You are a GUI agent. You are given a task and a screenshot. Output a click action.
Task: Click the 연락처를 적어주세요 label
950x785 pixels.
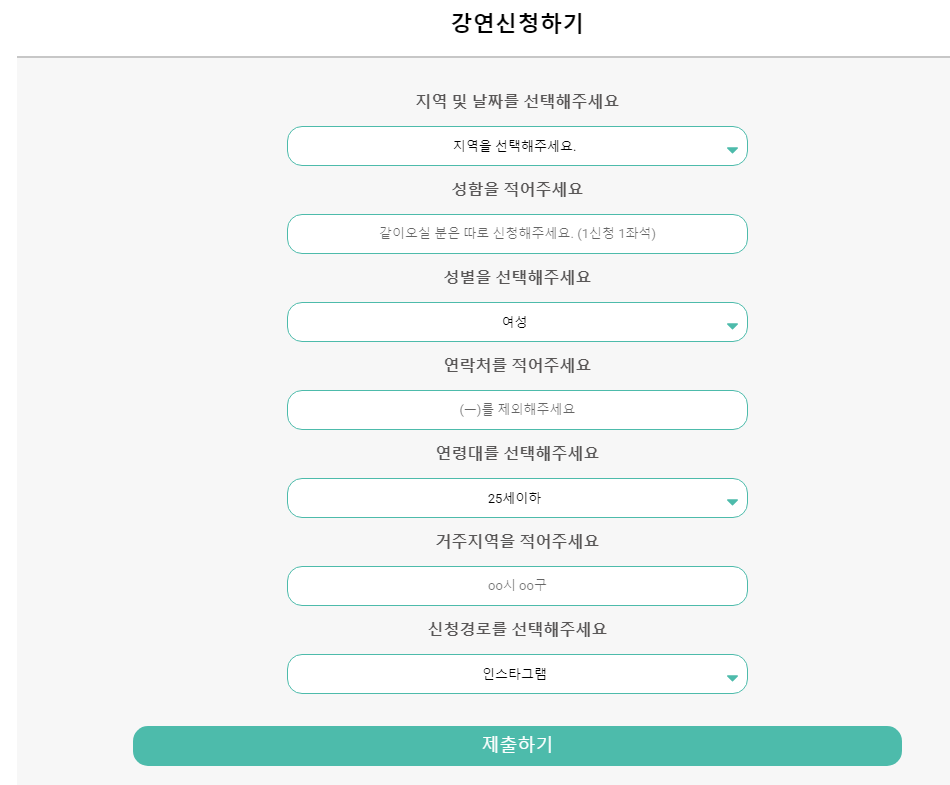tap(517, 365)
